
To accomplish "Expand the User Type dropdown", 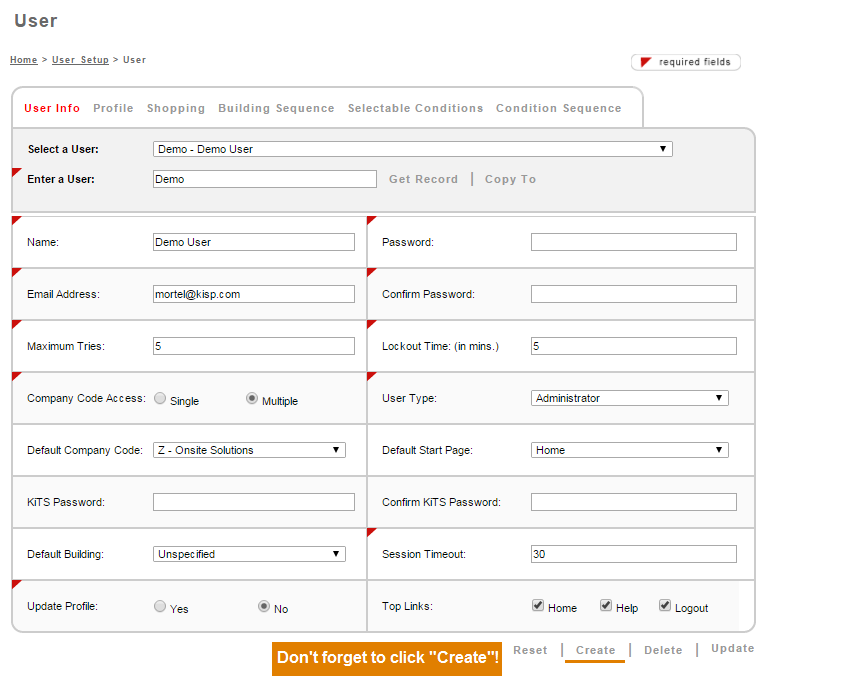I will tap(629, 398).
